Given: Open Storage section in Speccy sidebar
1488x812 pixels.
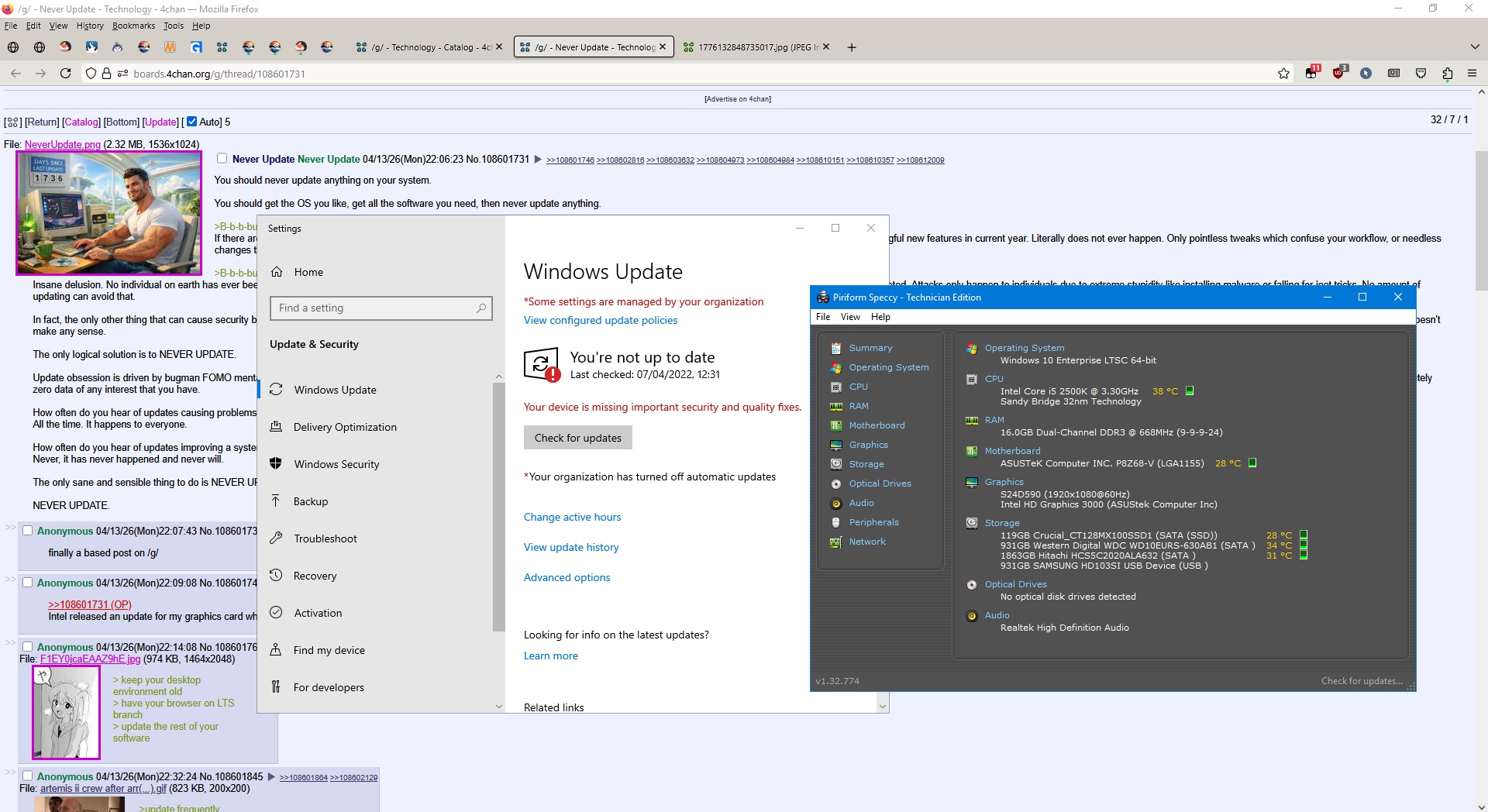Looking at the screenshot, I should pos(866,464).
